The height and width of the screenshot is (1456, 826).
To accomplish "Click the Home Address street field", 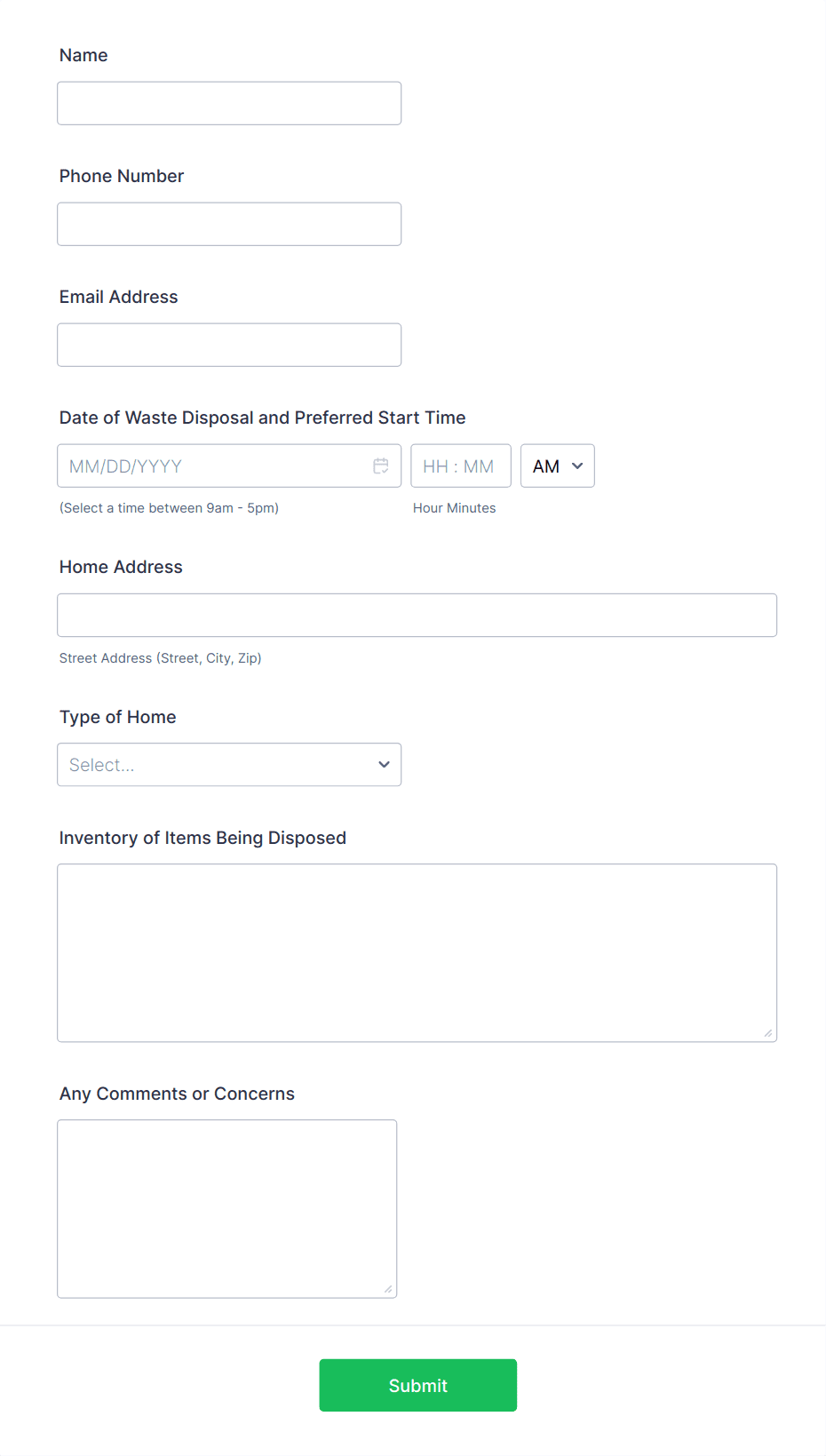I will [x=417, y=614].
